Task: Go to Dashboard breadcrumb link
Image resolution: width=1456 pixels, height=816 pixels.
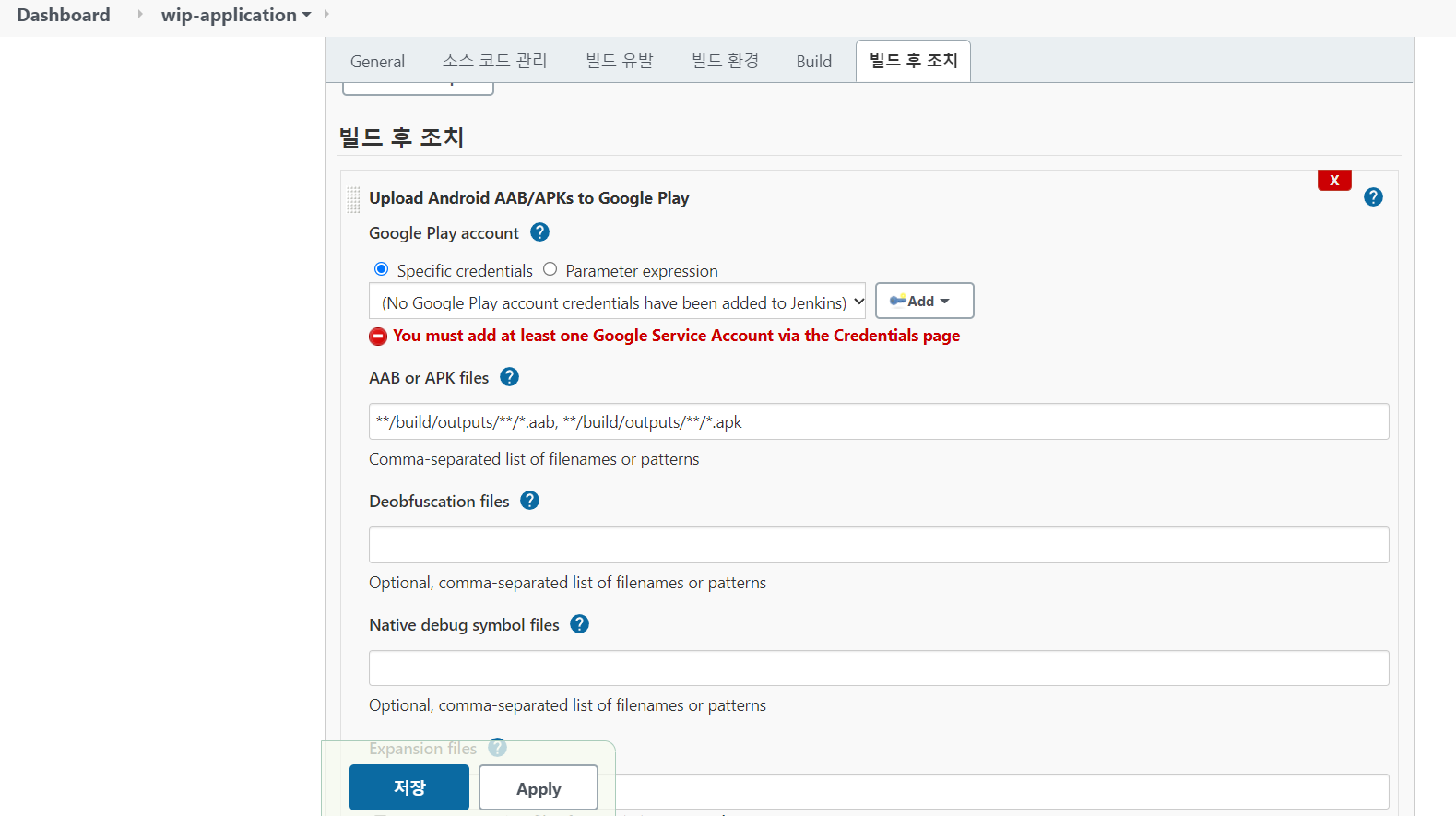Action: coord(64,15)
